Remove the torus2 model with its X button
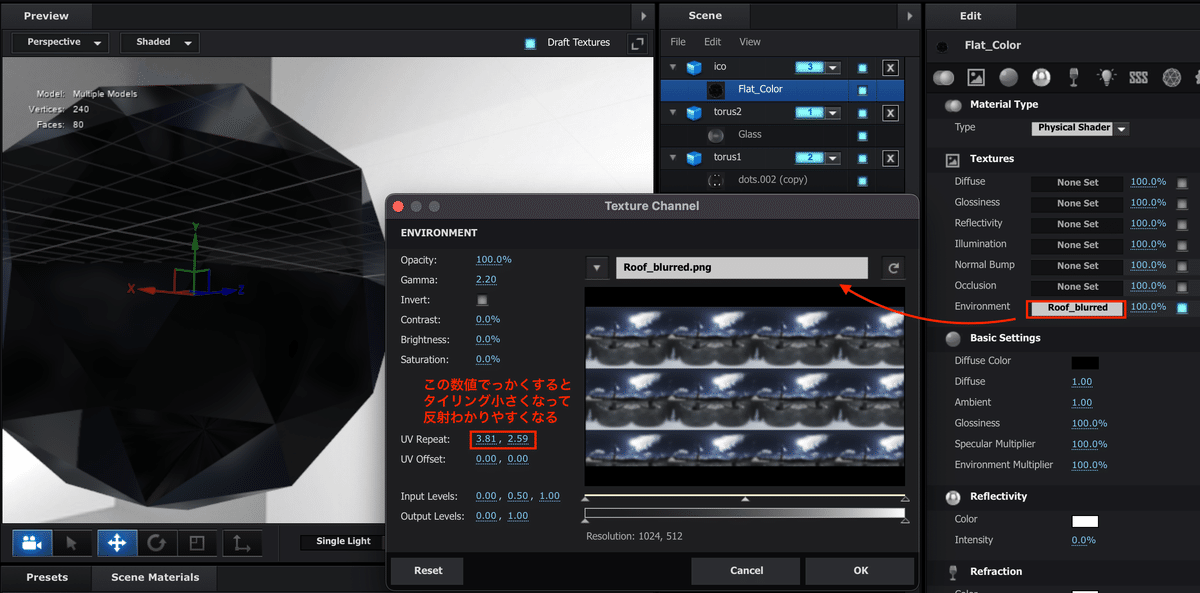Image resolution: width=1200 pixels, height=593 pixels. pyautogui.click(x=890, y=113)
